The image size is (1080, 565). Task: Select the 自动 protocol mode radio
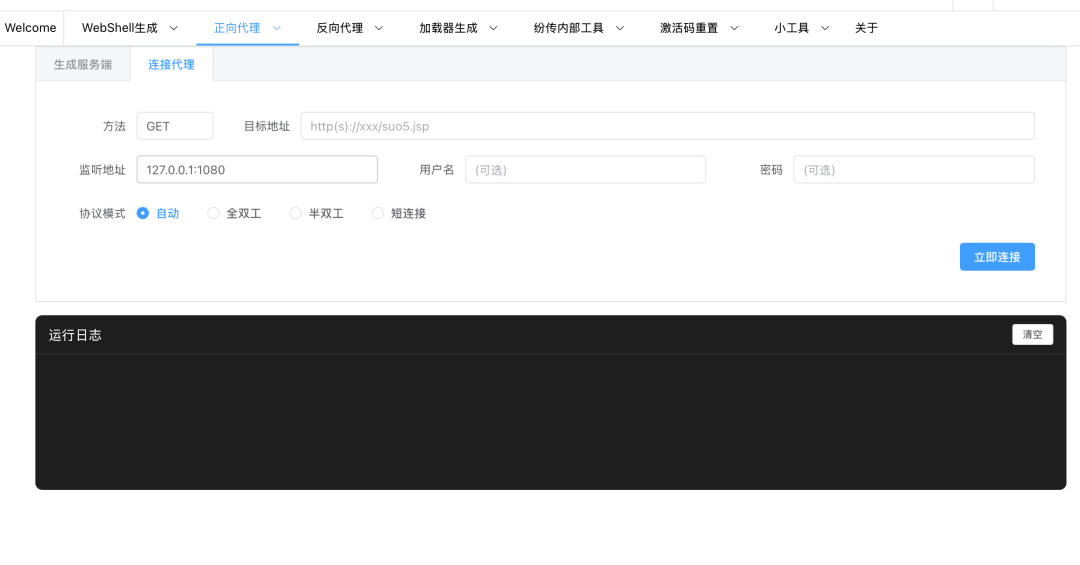(143, 214)
